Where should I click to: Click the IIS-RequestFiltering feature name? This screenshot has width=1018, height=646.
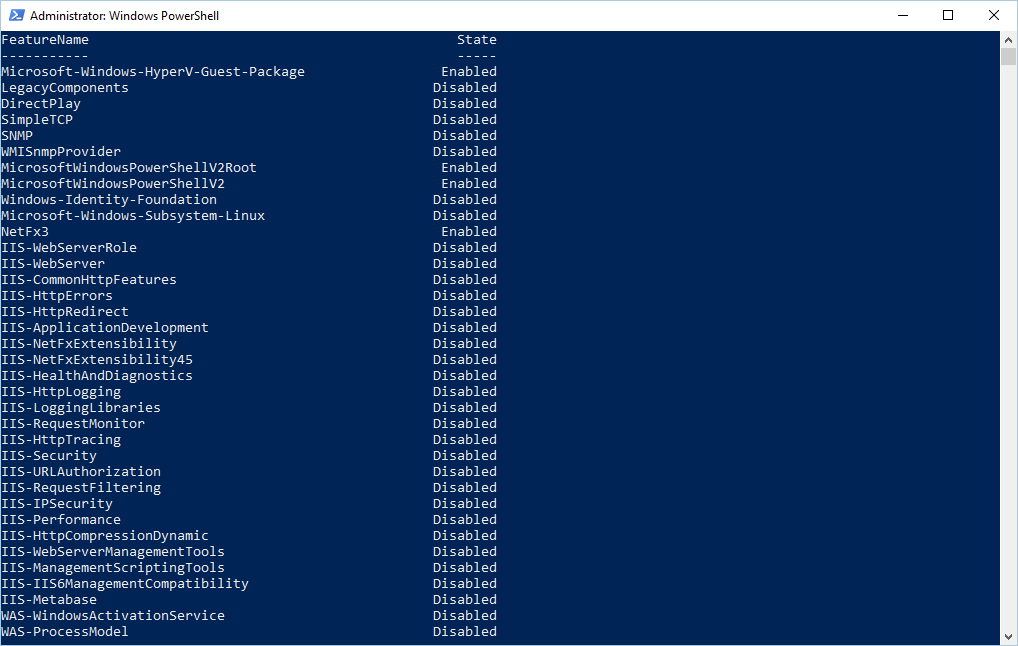[x=81, y=488]
